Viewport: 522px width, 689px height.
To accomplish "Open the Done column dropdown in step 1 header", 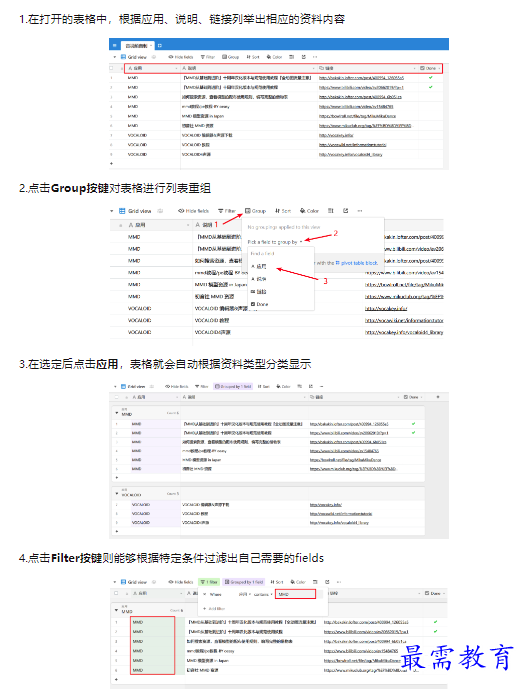I will coord(439,69).
